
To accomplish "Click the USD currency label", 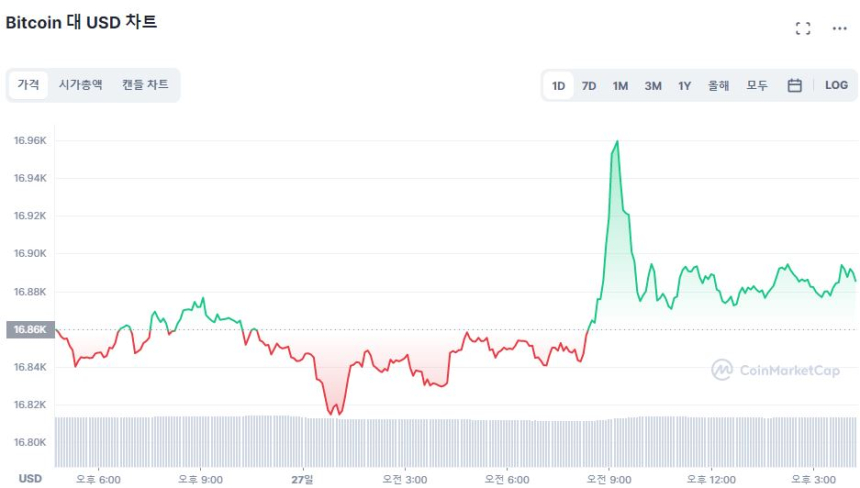I will [30, 479].
